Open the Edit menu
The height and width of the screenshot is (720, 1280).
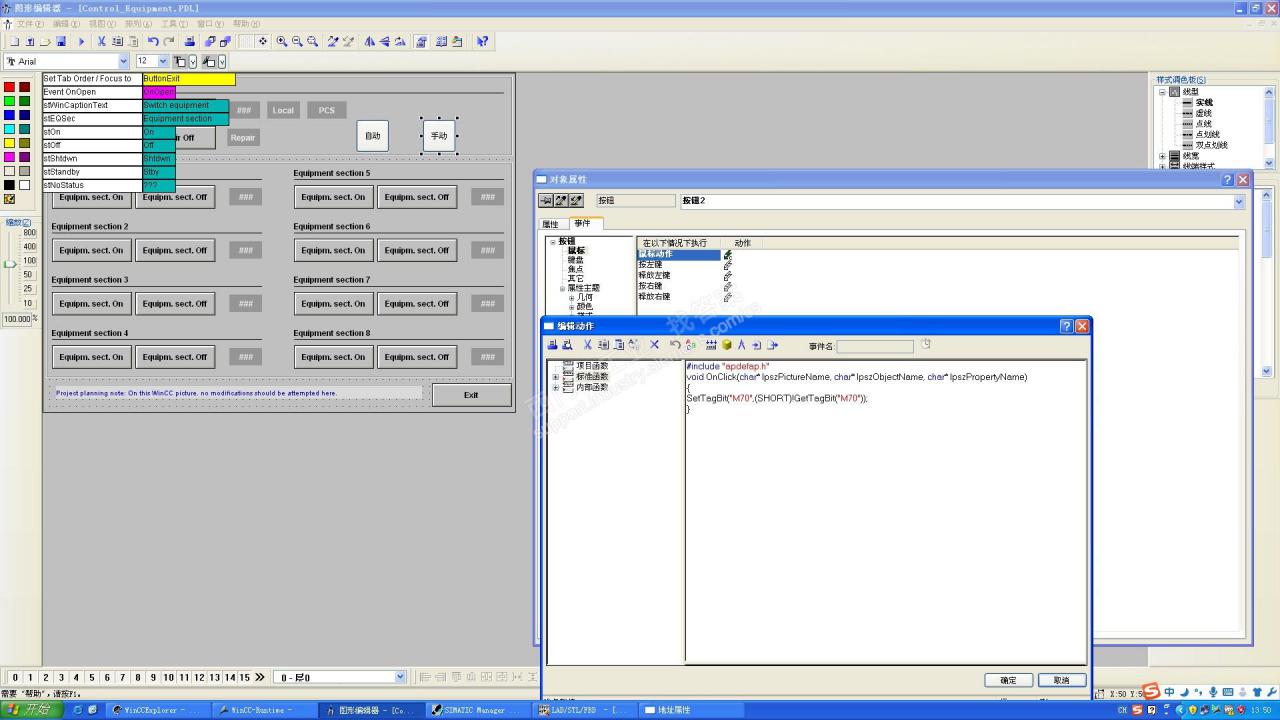(66, 24)
